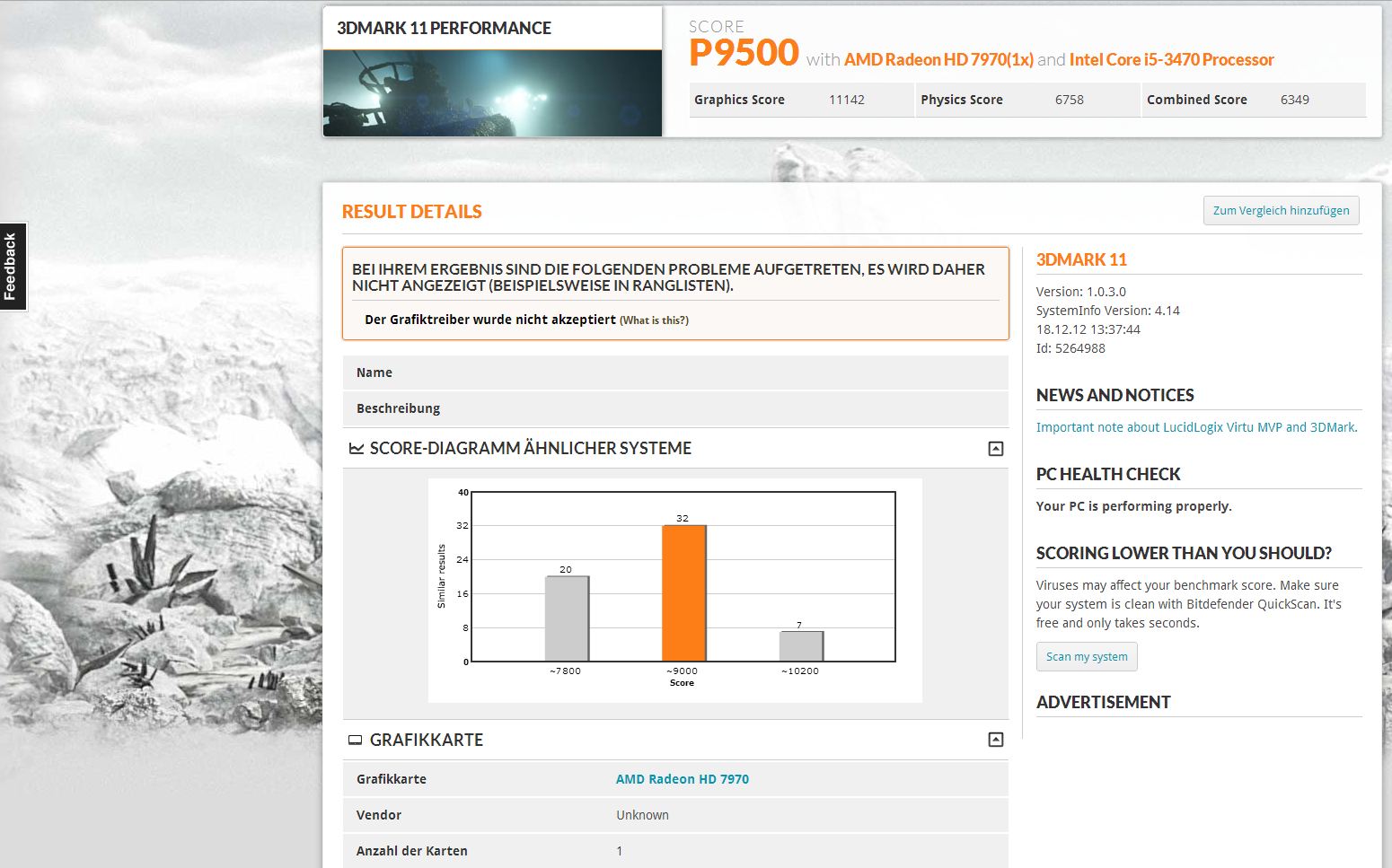Click the NEWS AND NOTICES heading
The width and height of the screenshot is (1392, 868).
1115,395
